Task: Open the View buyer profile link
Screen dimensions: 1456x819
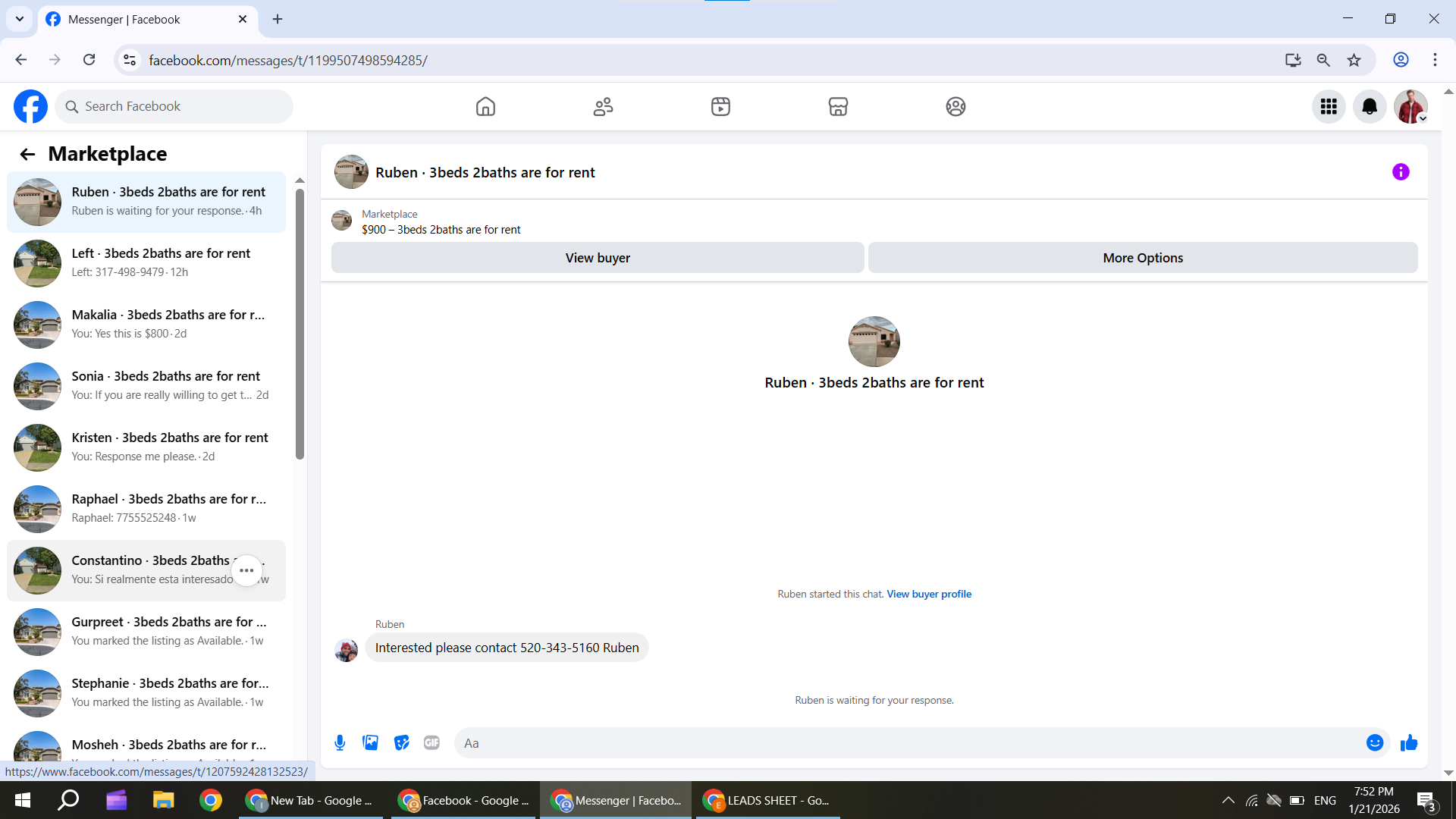Action: point(928,594)
